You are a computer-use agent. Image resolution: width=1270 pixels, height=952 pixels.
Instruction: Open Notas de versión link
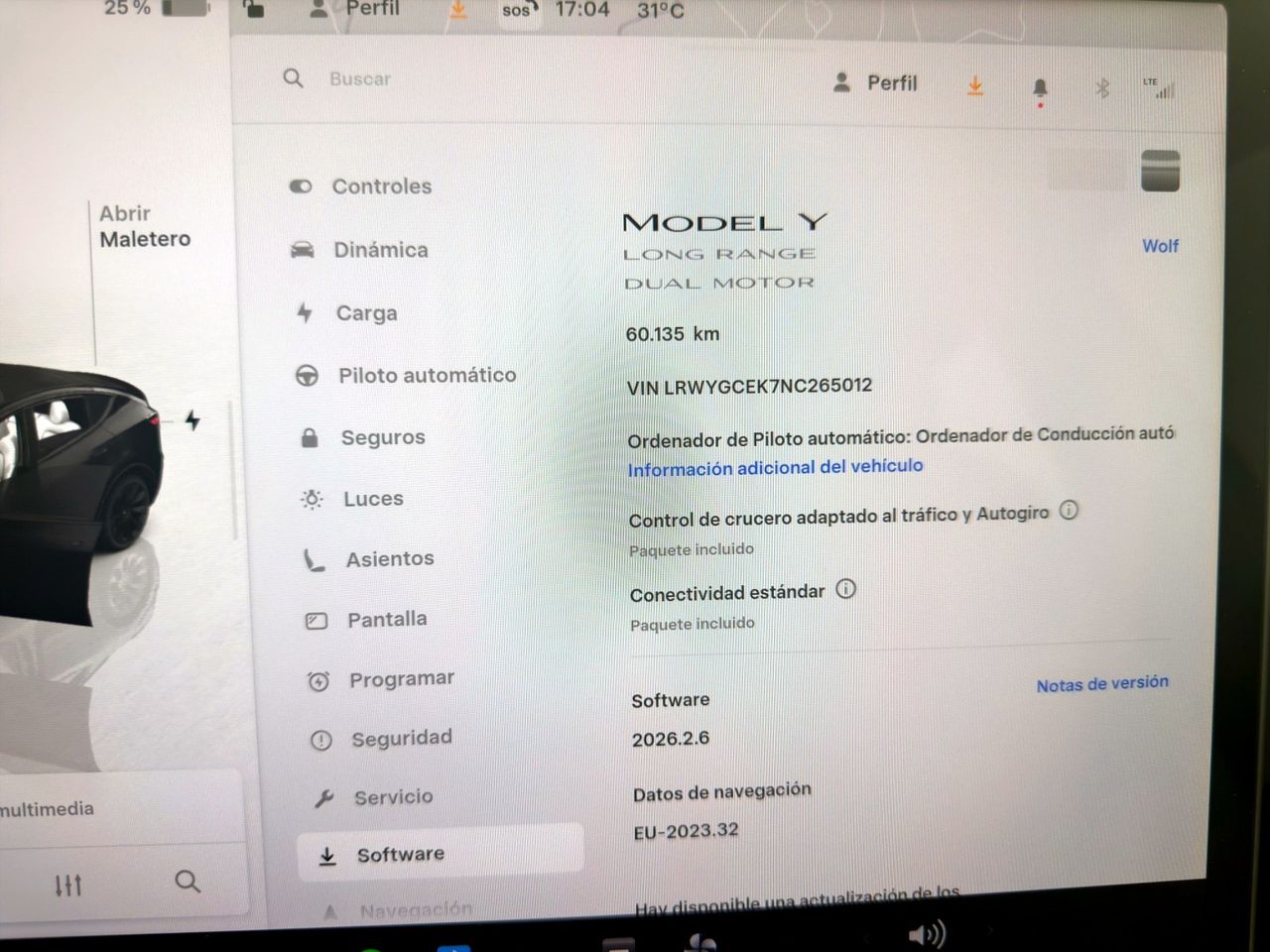(1102, 684)
